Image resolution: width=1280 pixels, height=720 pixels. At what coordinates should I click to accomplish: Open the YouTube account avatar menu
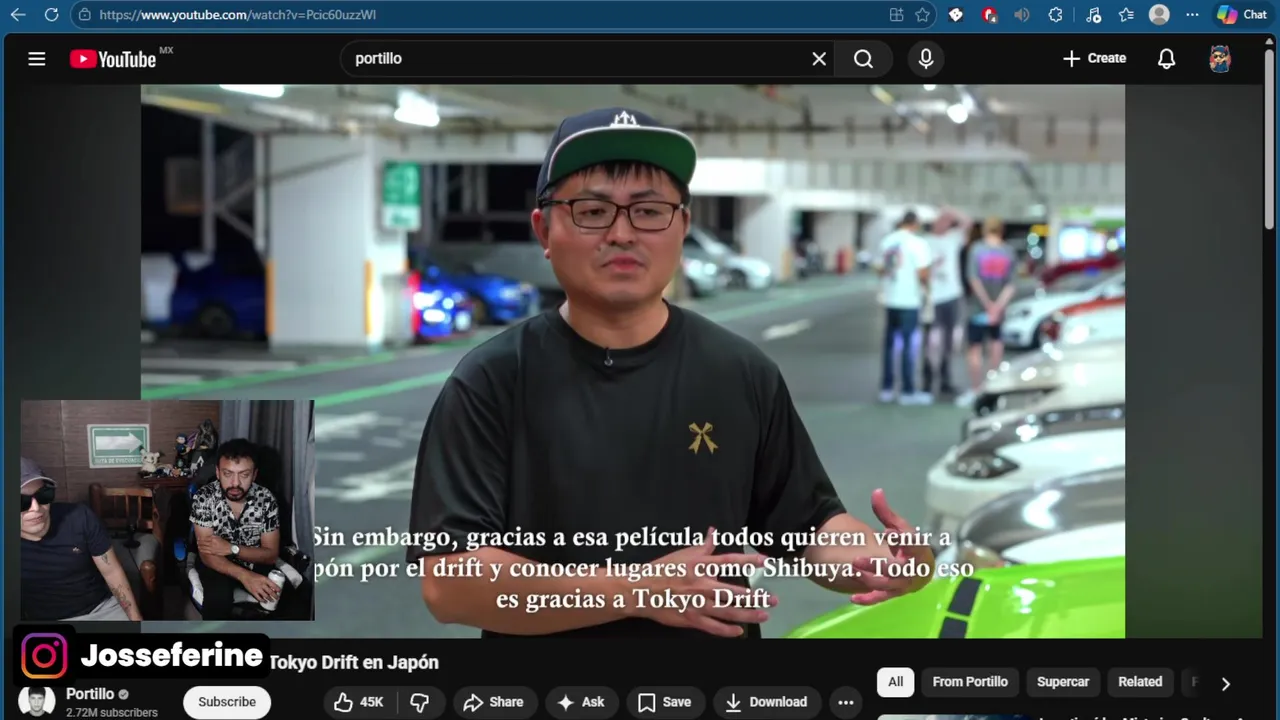tap(1220, 59)
